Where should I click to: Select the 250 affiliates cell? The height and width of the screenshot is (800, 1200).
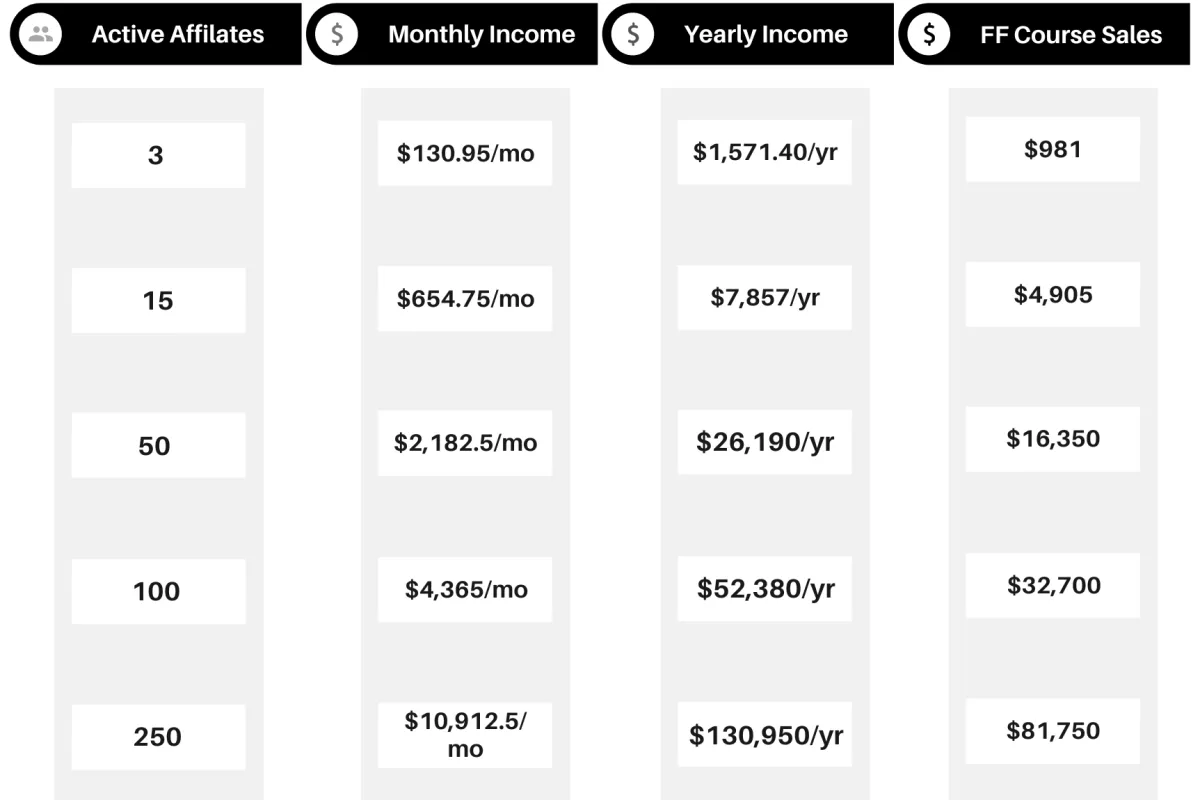158,737
